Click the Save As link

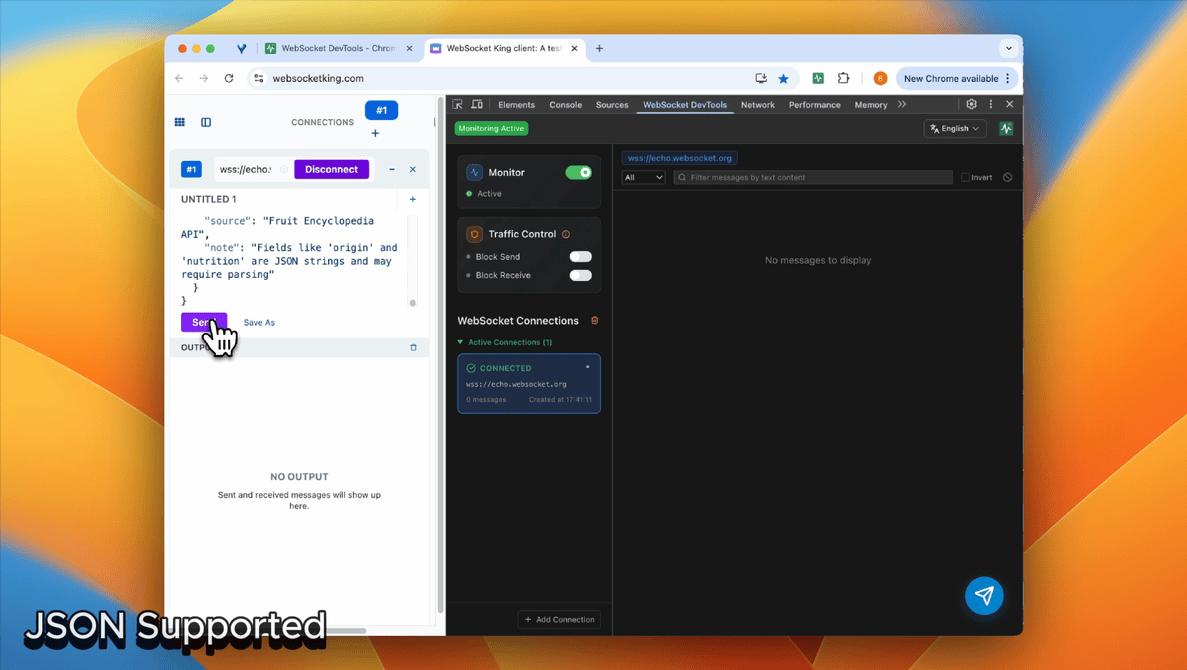258,322
